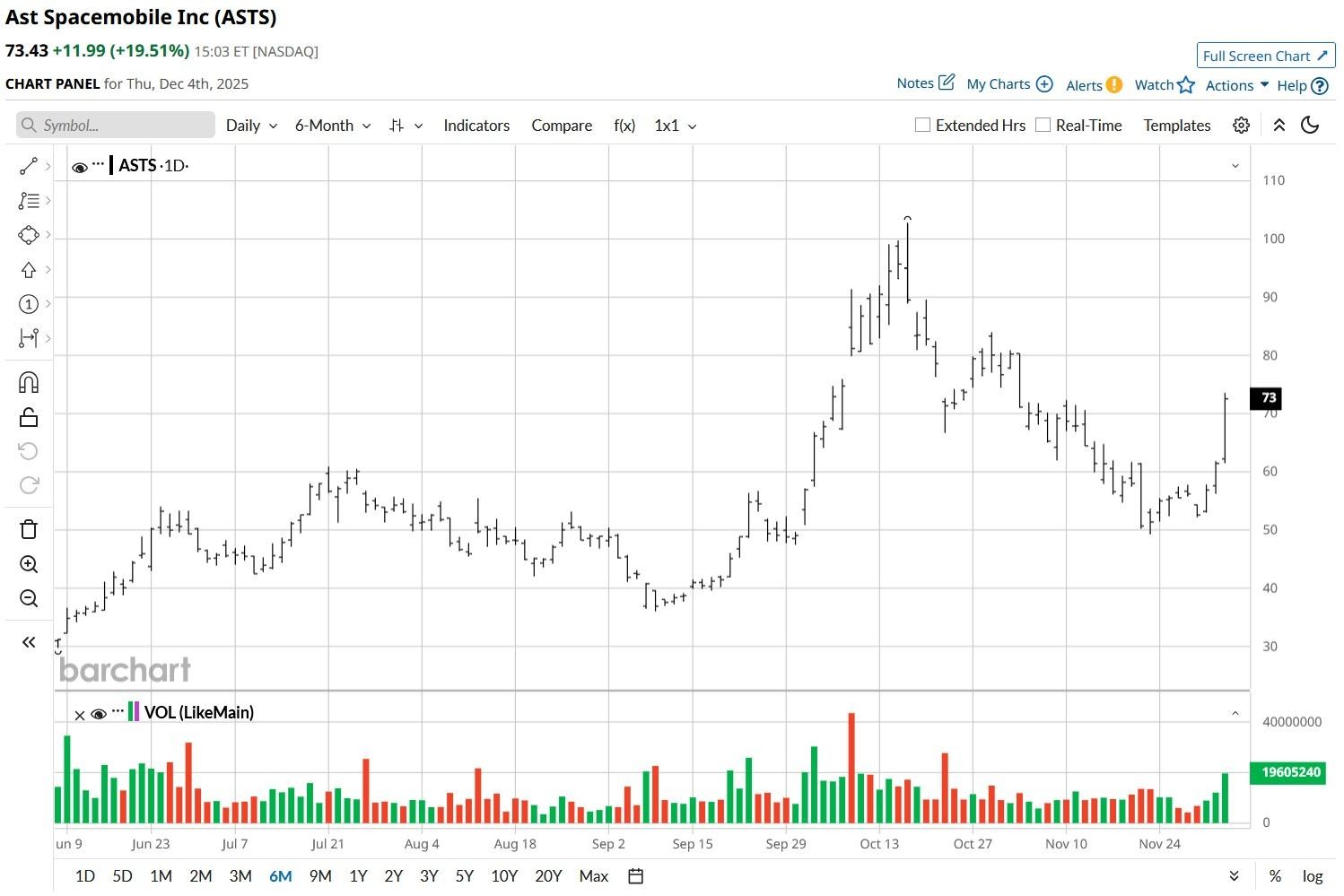Expand the Actions dropdown
The image size is (1344, 896).
1237,85
